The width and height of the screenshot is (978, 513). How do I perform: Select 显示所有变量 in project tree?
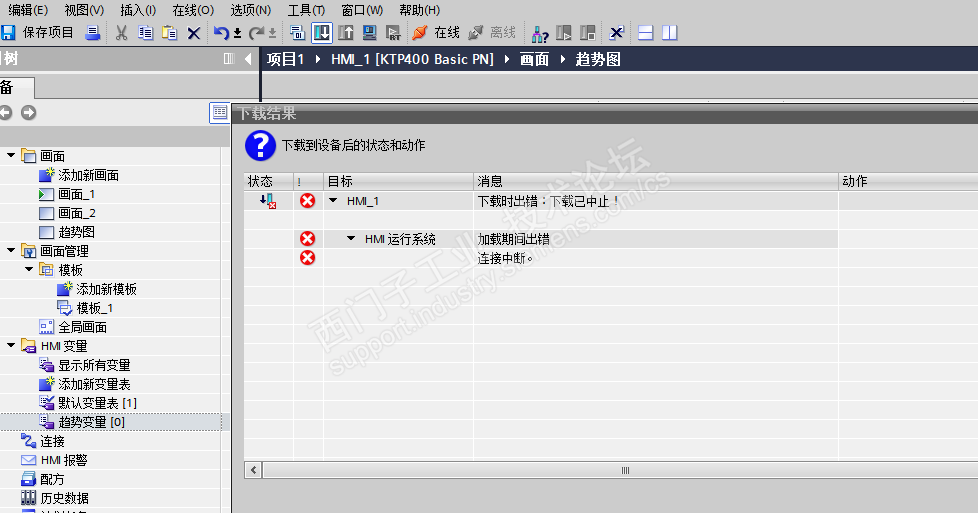pos(94,365)
